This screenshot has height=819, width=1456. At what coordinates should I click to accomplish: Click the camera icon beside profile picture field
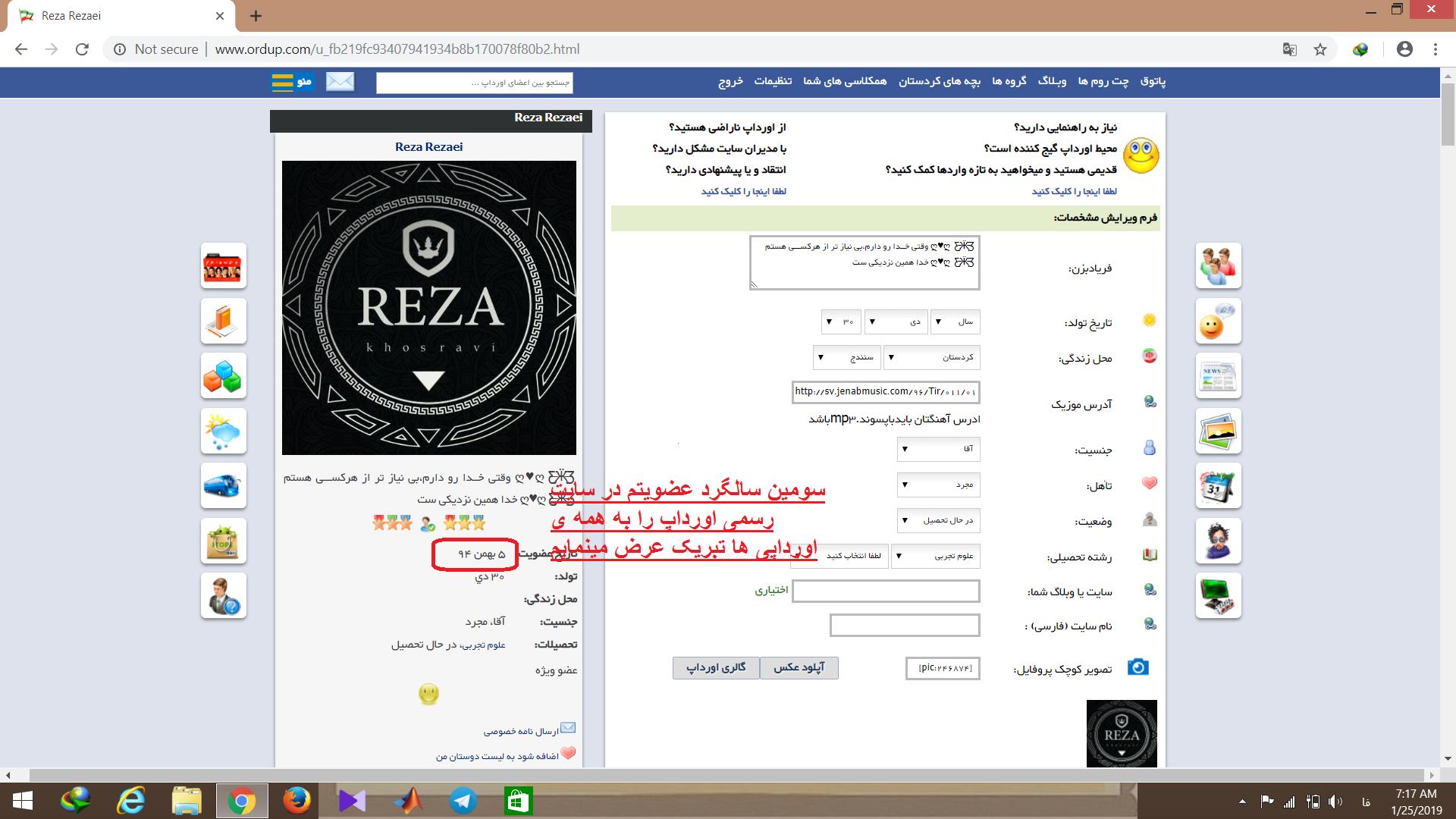click(1137, 667)
